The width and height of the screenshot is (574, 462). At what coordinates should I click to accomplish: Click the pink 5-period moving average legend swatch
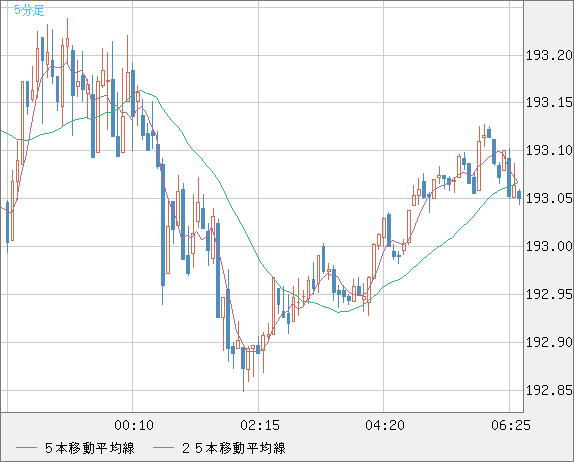(x=26, y=448)
